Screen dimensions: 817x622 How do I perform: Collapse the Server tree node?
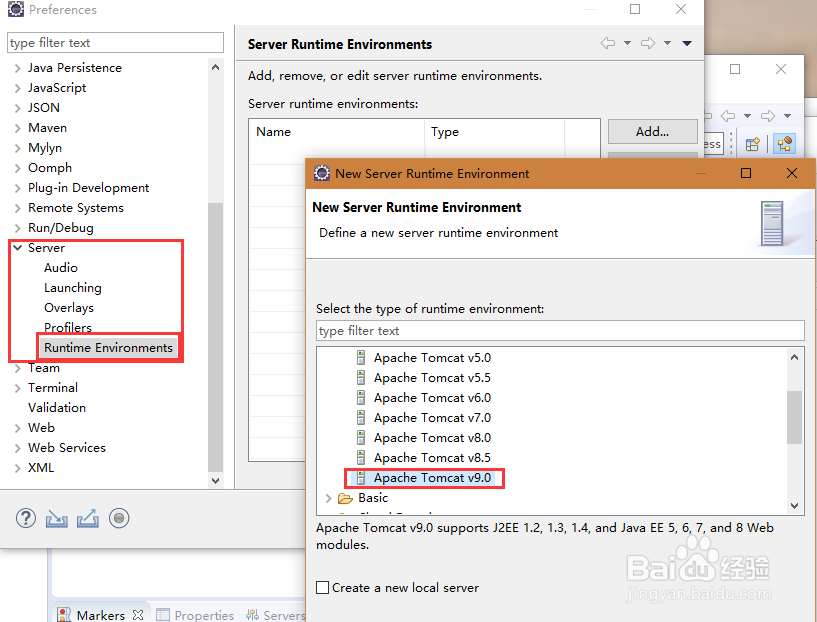[18, 248]
